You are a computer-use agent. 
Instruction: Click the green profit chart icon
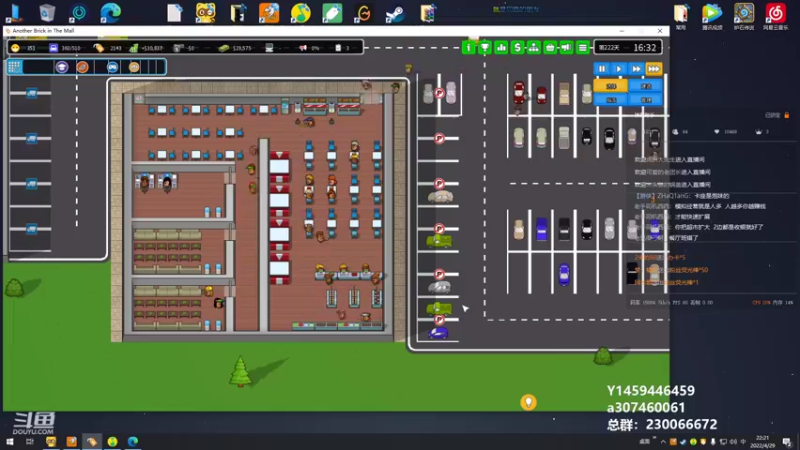point(134,48)
